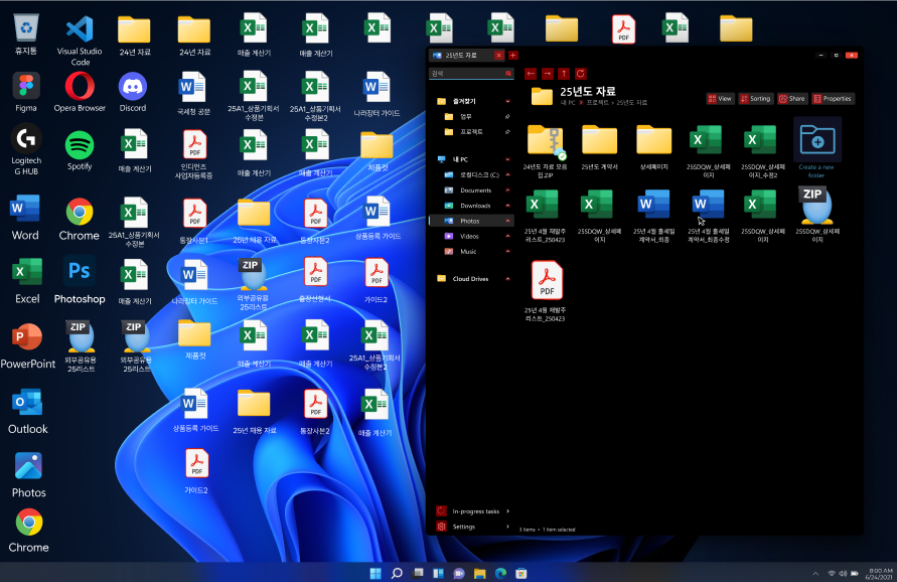
Task: Go up one folder level in explorer
Action: [x=564, y=74]
